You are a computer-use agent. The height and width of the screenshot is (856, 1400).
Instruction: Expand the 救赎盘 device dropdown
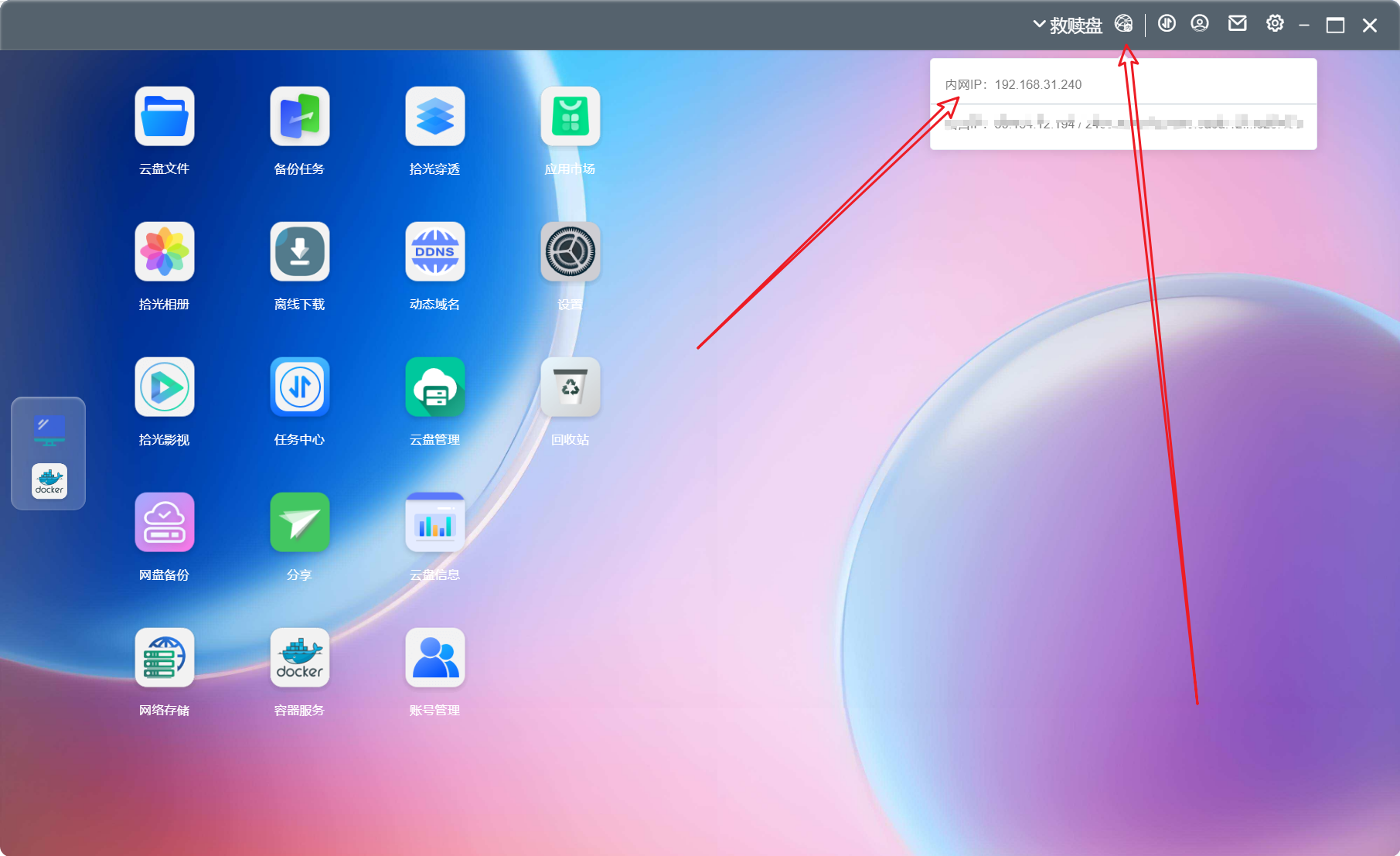point(1068,25)
